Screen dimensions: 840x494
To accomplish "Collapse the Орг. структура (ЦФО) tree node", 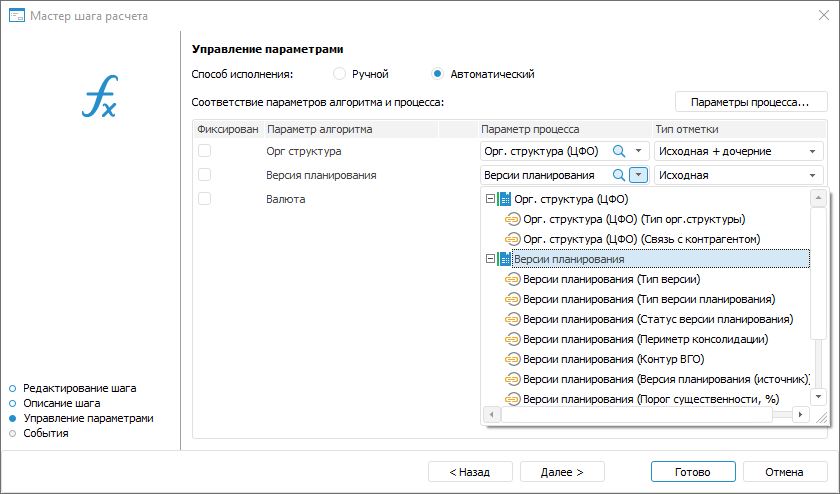I will click(490, 199).
